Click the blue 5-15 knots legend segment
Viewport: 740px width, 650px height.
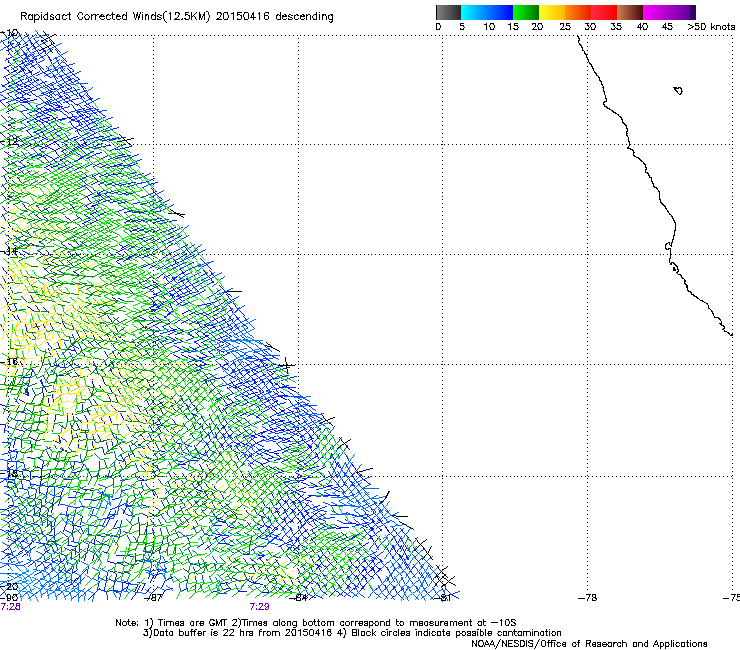coord(487,12)
